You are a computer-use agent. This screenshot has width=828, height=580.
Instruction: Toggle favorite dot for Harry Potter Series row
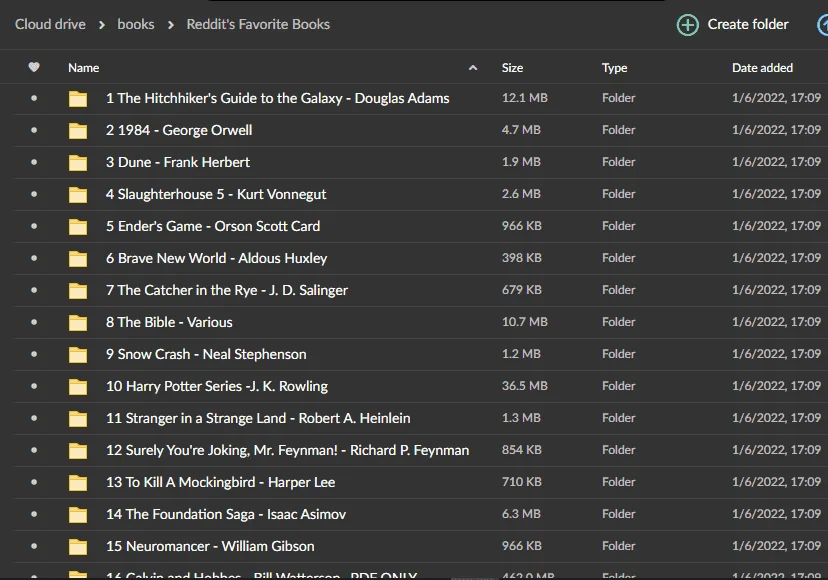(34, 386)
